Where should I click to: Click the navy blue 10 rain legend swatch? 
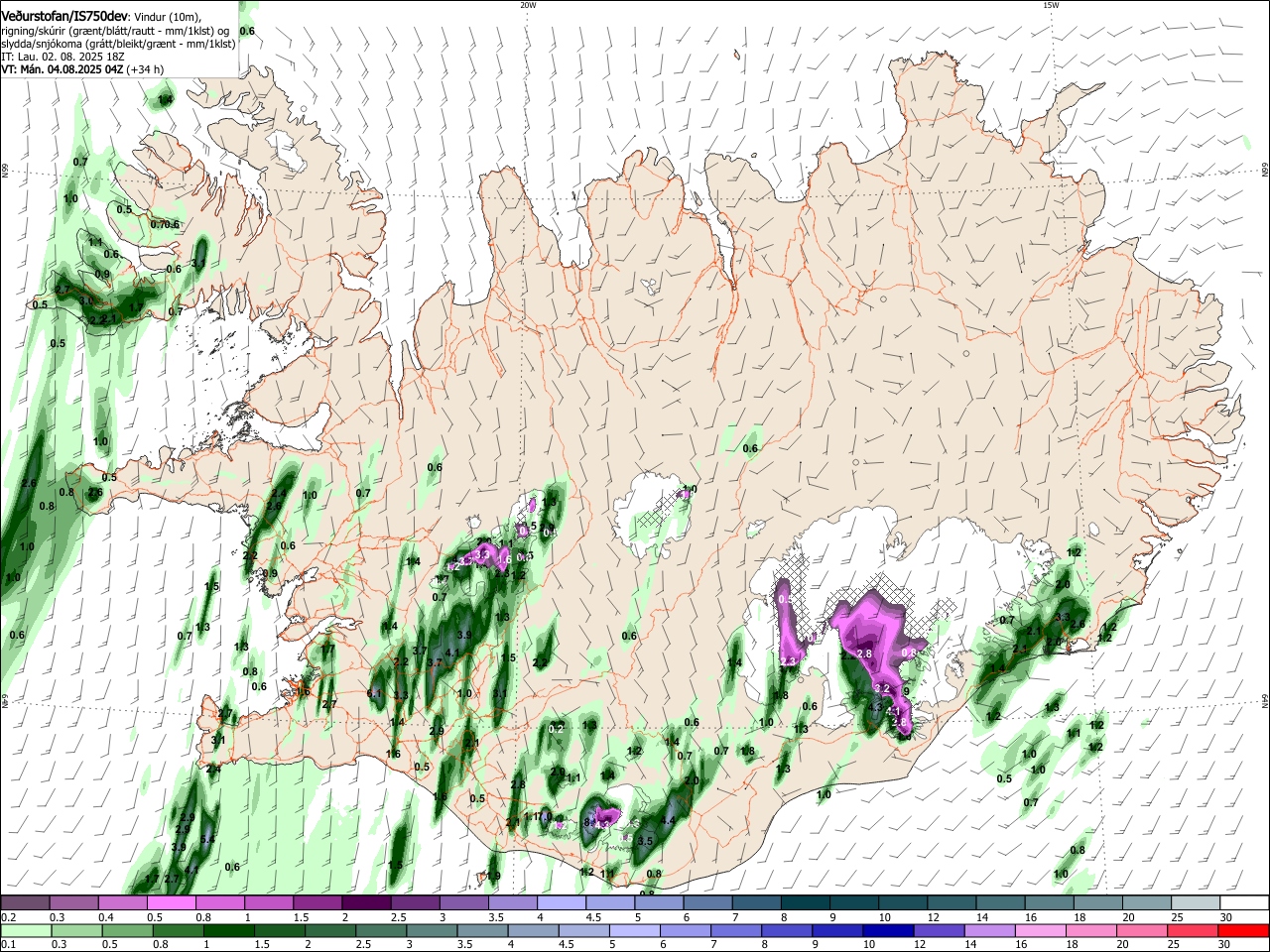[x=886, y=930]
